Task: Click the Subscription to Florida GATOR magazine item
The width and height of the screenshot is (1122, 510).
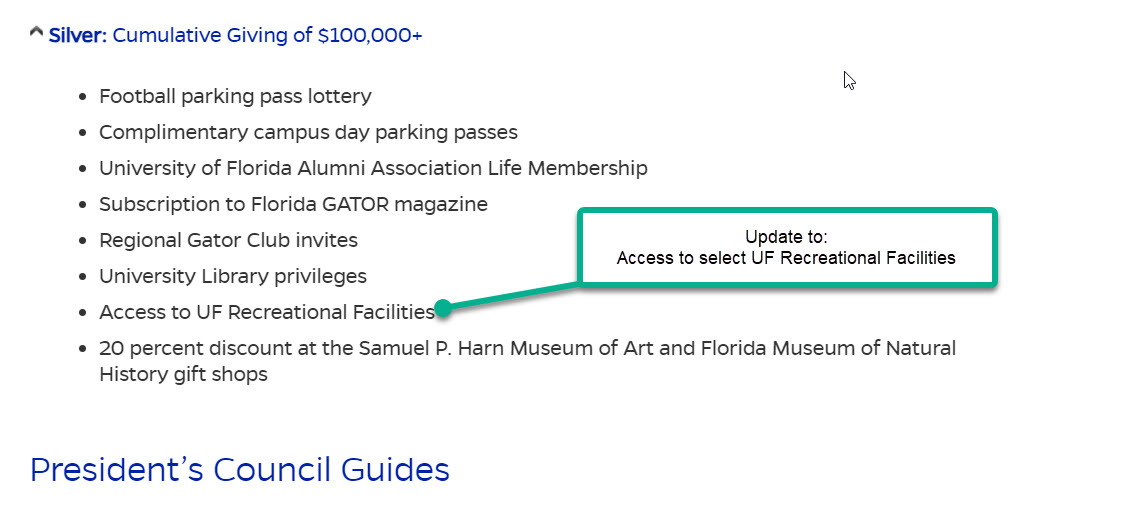Action: coord(293,205)
